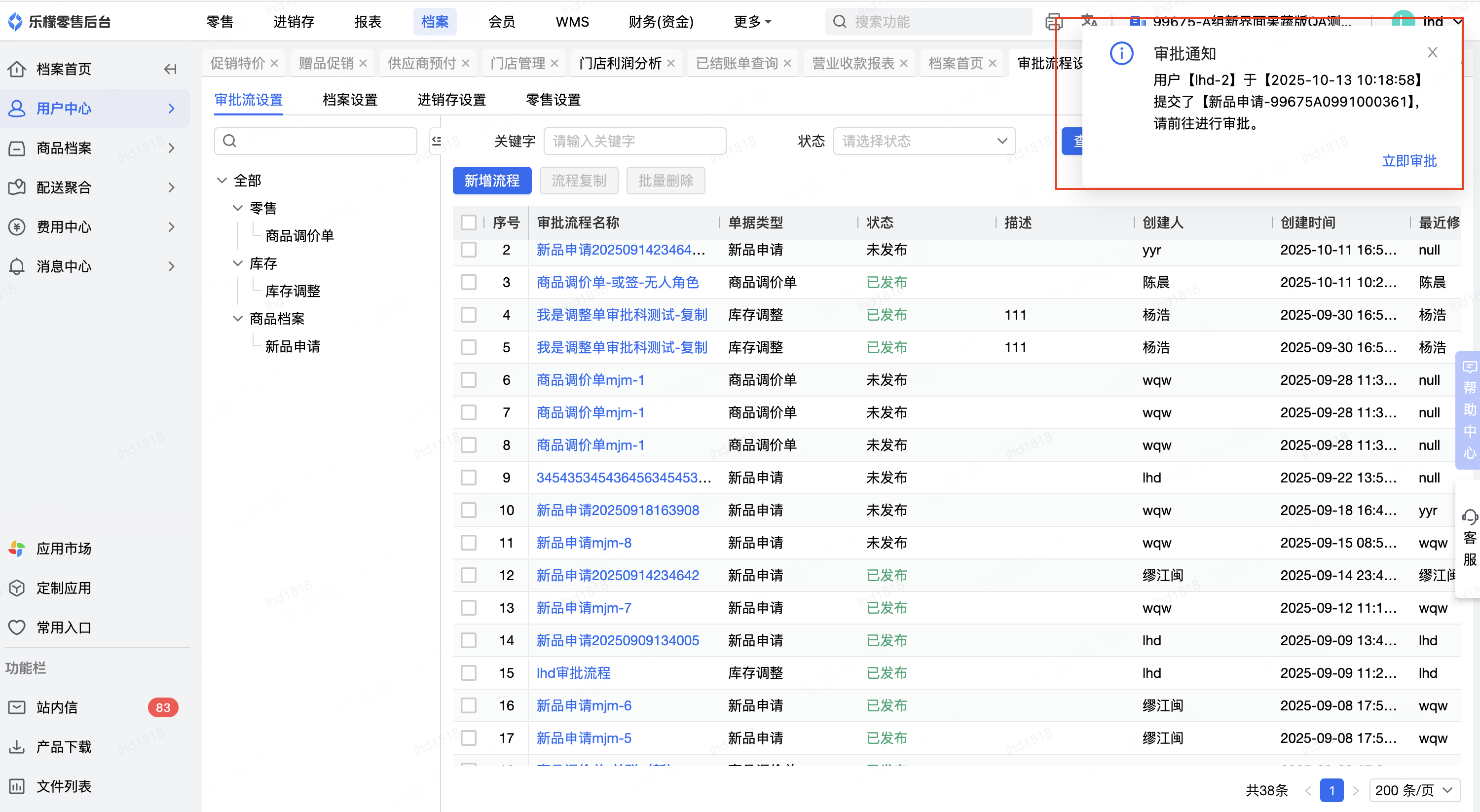Toggle the tree panel collapse icon
This screenshot has height=812, width=1480.
pos(437,141)
